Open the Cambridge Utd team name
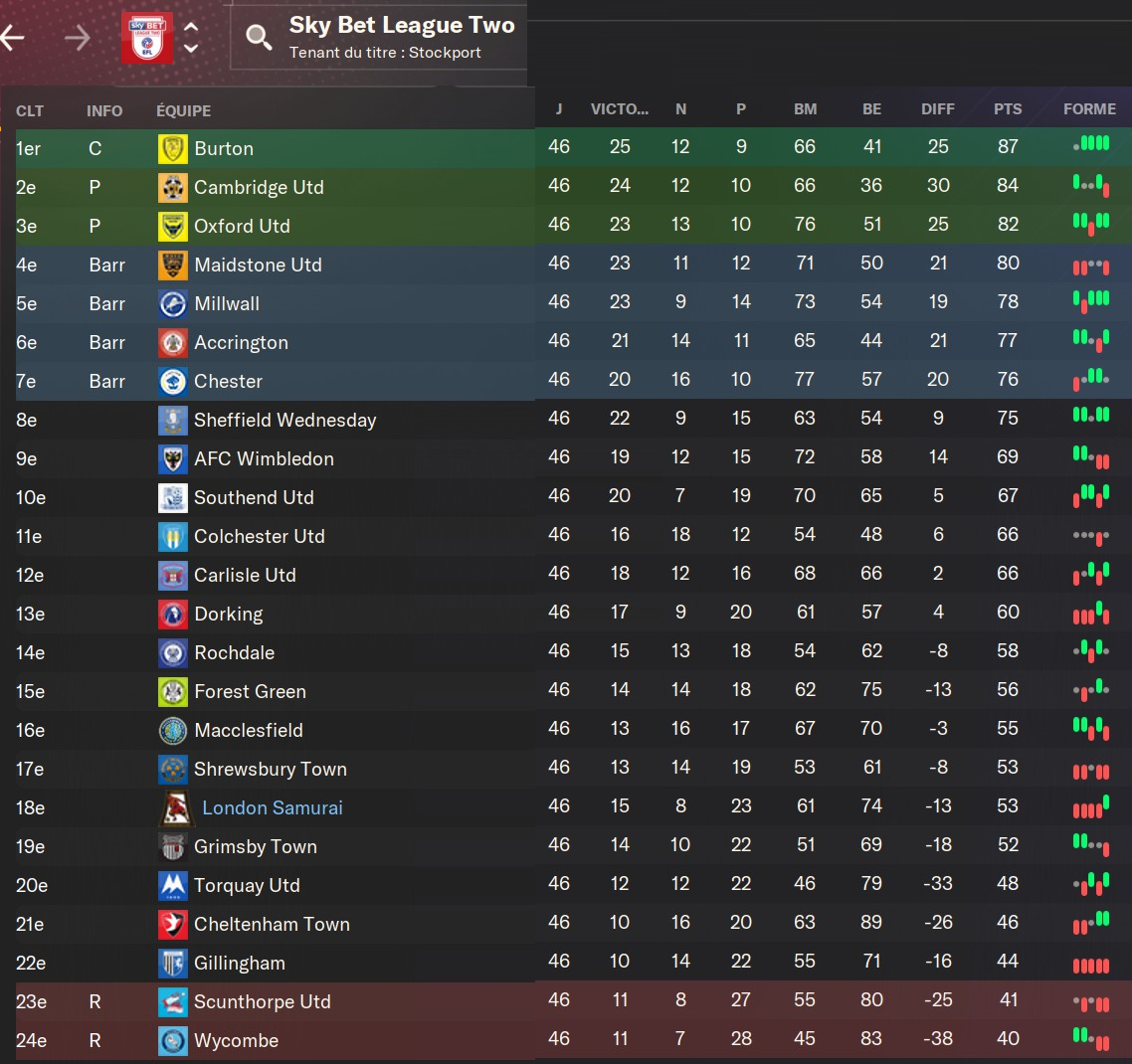The width and height of the screenshot is (1132, 1064). click(x=259, y=188)
